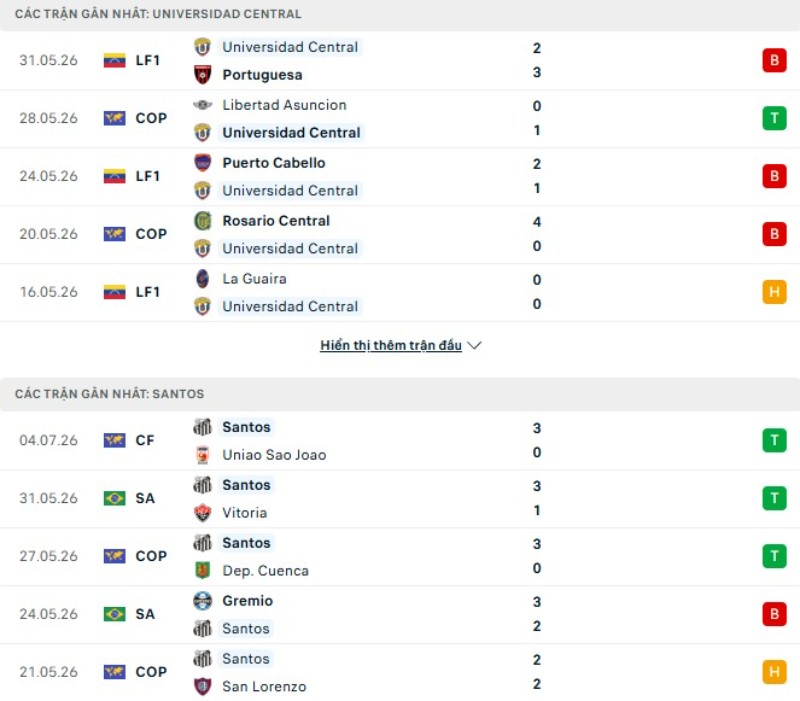Click the La Guaira club crest
The width and height of the screenshot is (800, 701).
tap(203, 279)
